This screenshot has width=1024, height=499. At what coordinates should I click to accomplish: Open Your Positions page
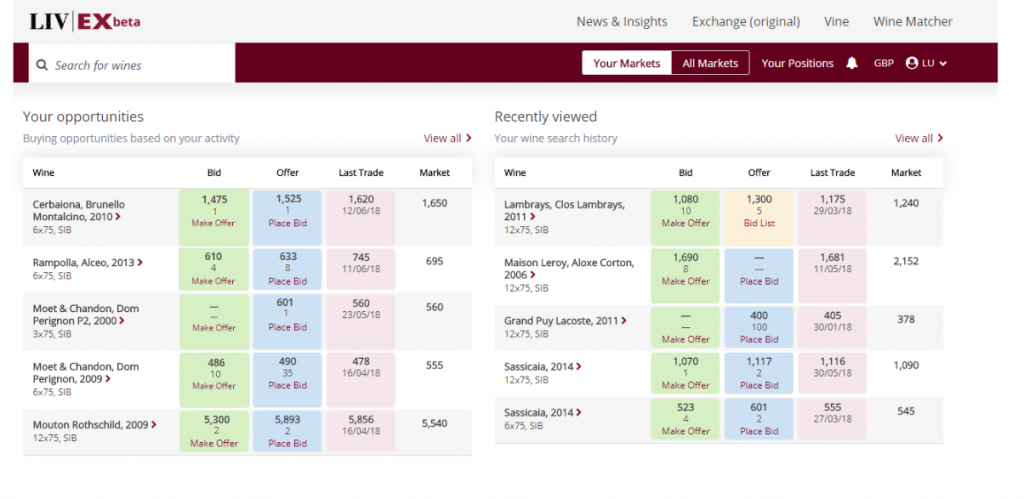click(797, 63)
